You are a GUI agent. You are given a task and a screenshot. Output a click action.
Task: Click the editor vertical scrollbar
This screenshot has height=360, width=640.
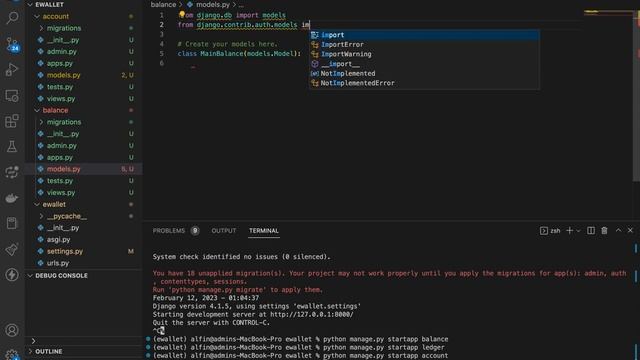click(636, 96)
